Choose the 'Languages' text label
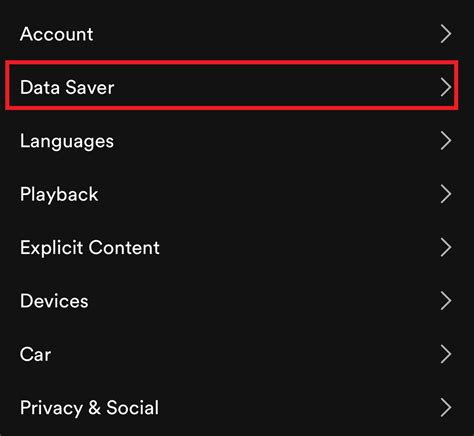Screen dimensions: 474x436 [67, 141]
